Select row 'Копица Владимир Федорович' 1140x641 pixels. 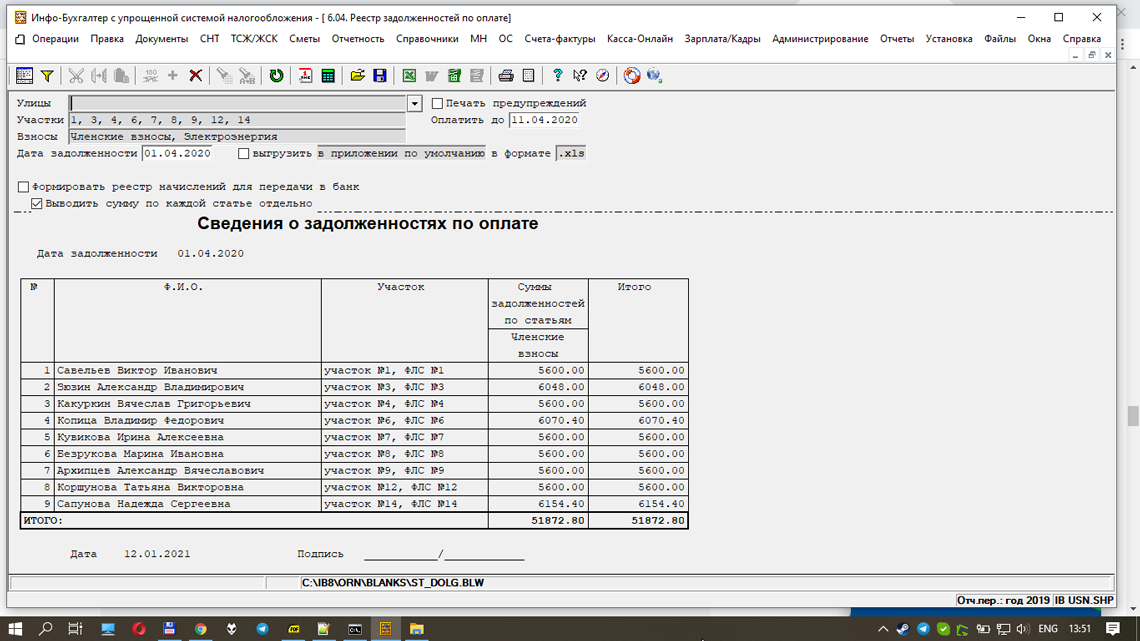pyautogui.click(x=354, y=421)
